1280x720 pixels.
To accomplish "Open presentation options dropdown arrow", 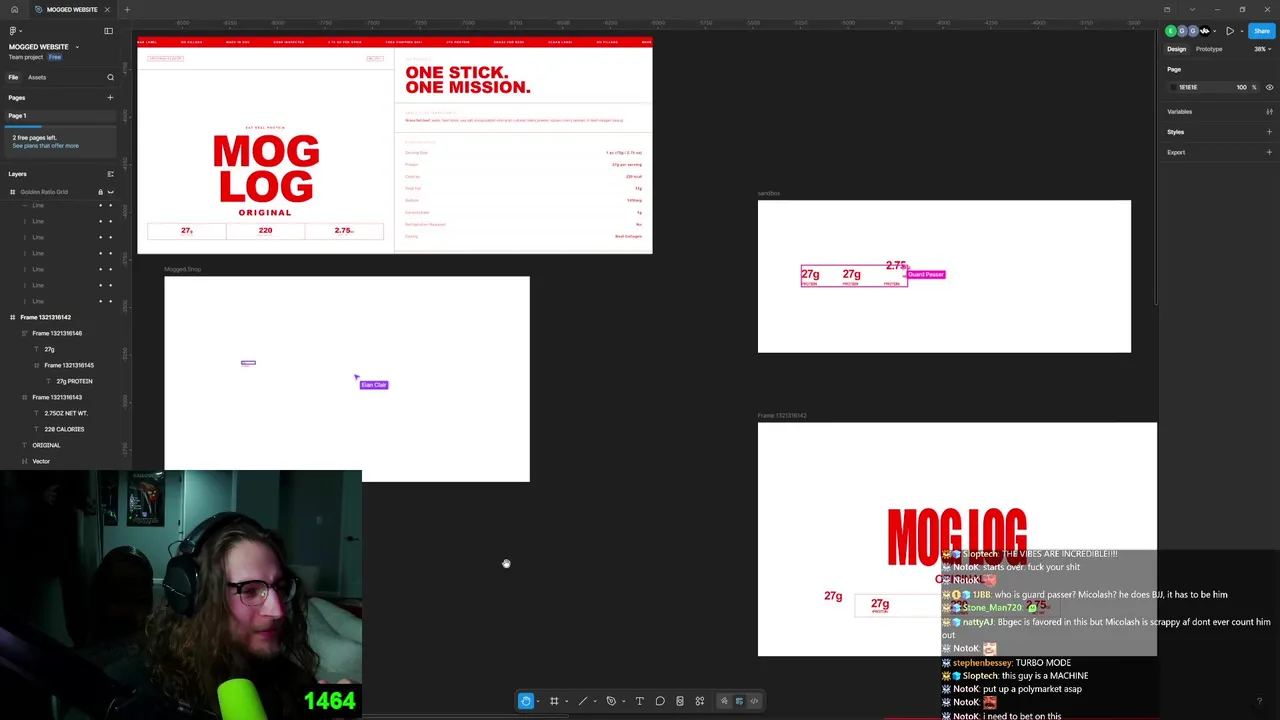I will 1241,31.
